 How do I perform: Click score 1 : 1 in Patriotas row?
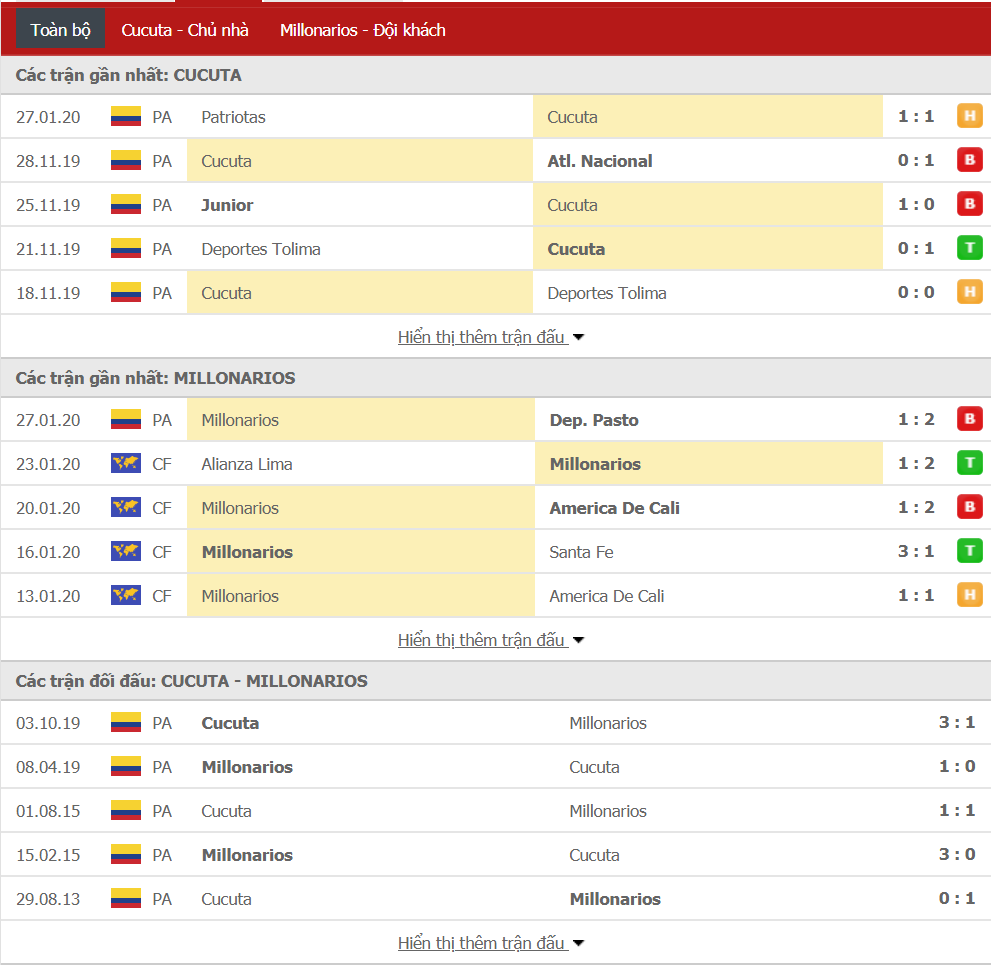coord(916,116)
